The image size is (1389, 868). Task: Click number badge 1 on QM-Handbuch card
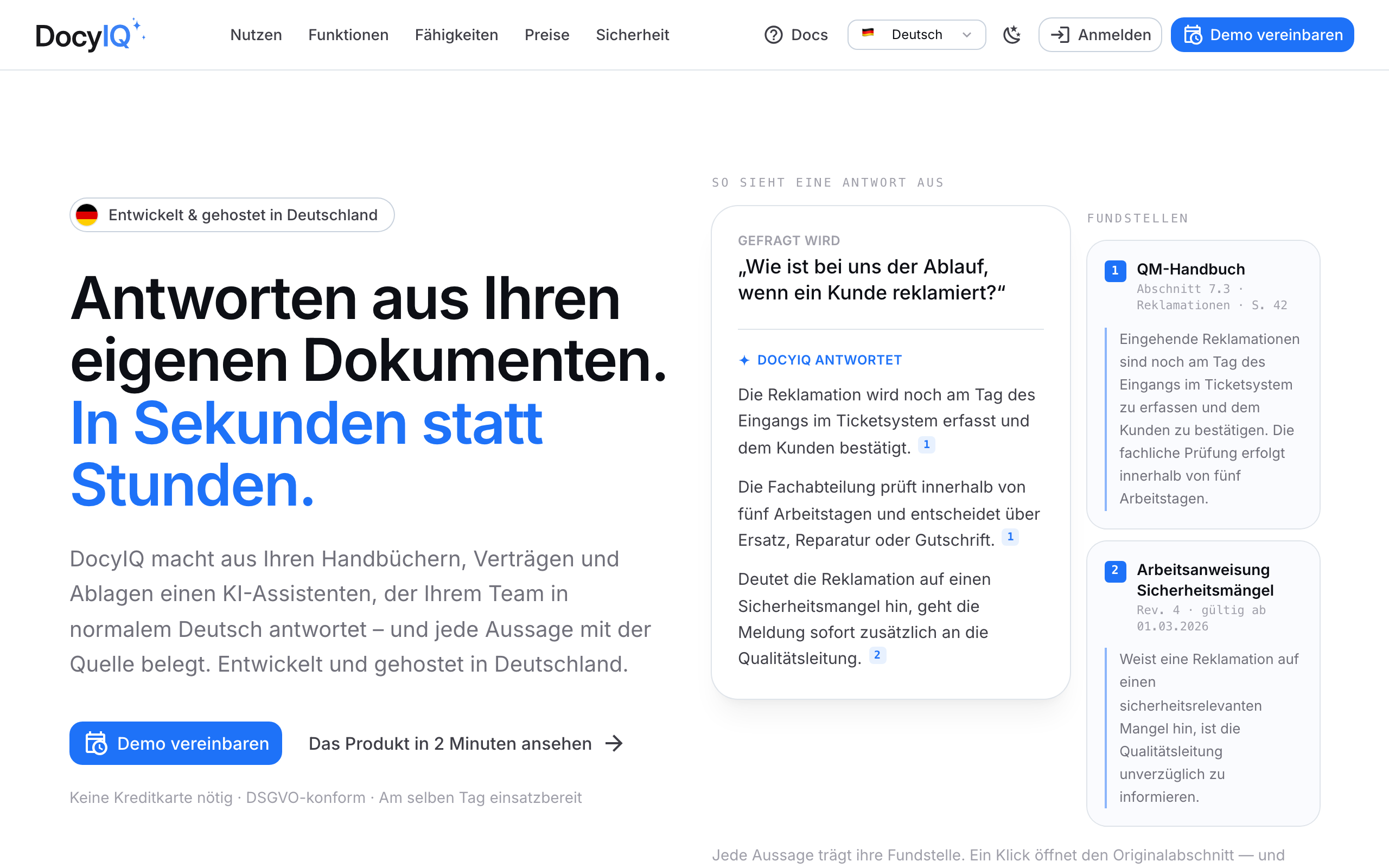click(x=1115, y=270)
